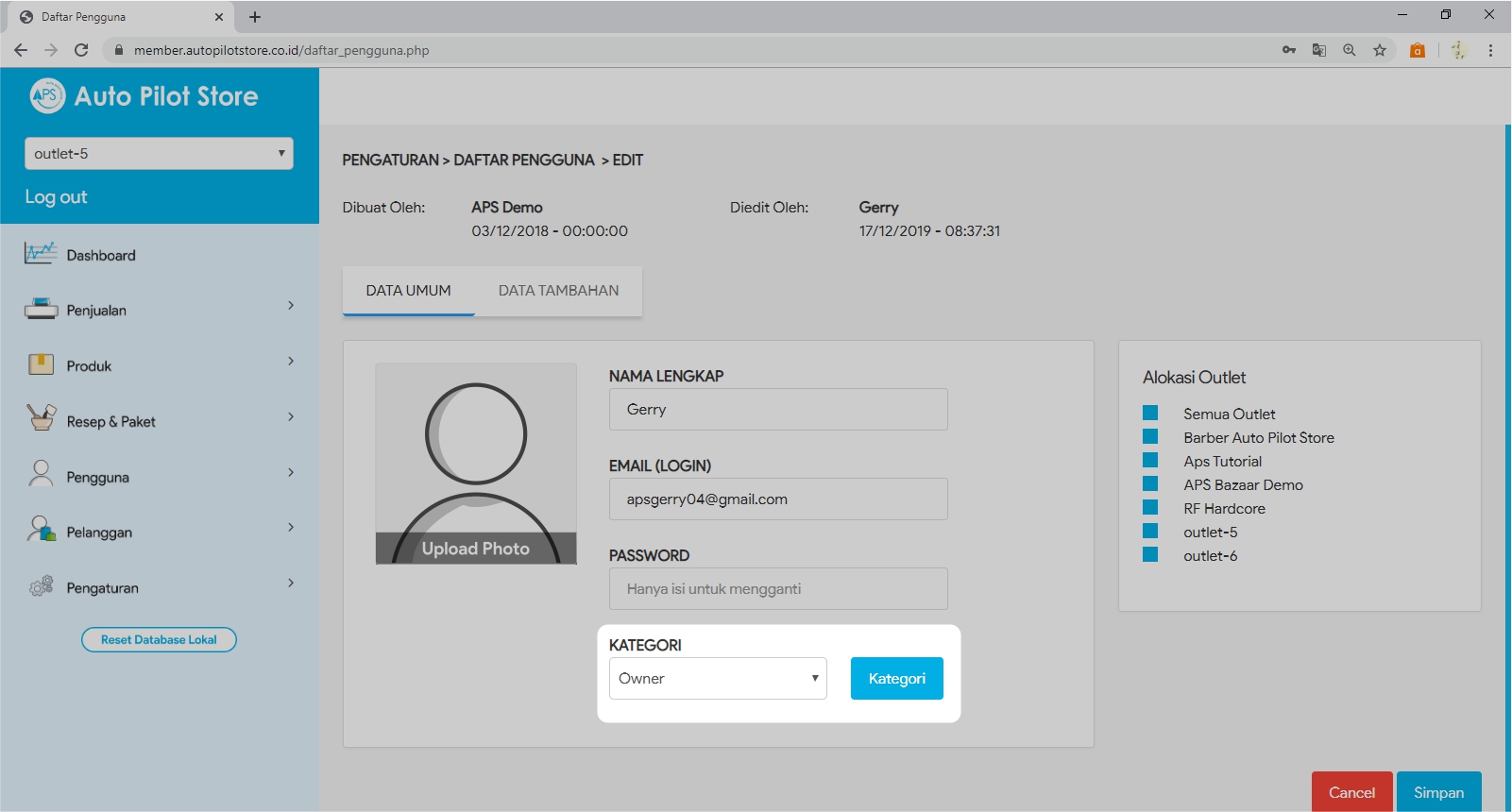
Task: Click the Penjualan cash register icon
Action: pyautogui.click(x=41, y=309)
